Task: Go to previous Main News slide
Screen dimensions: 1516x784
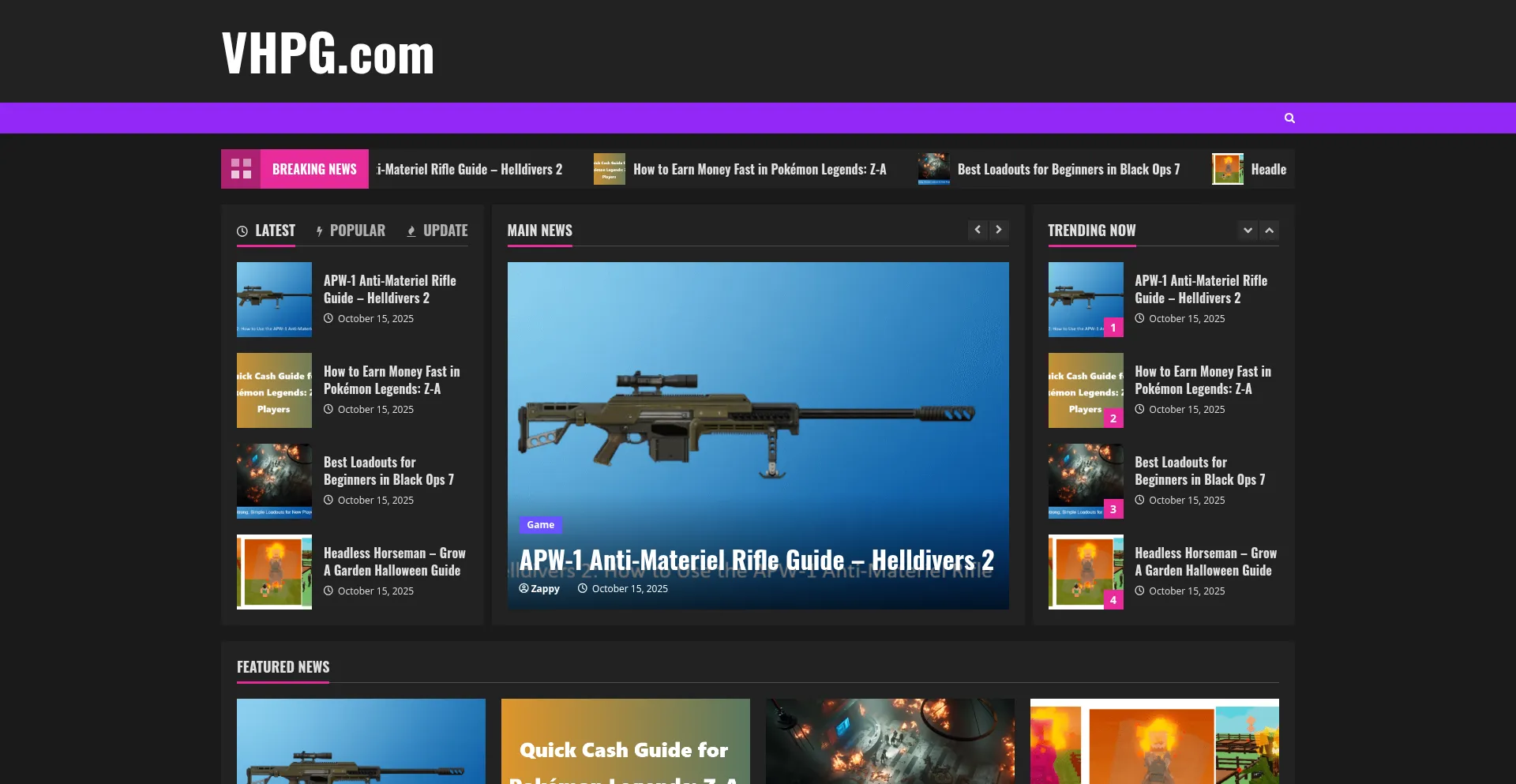Action: (978, 230)
